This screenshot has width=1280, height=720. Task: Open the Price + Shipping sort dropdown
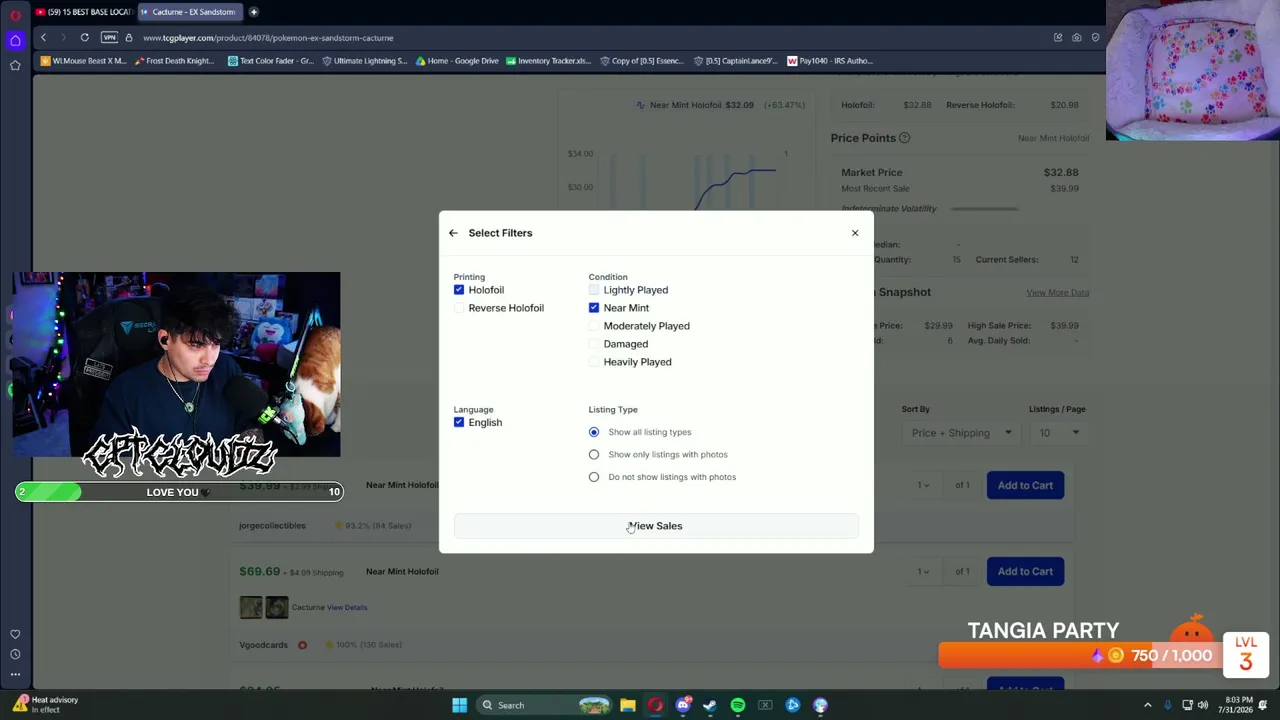[x=960, y=433]
